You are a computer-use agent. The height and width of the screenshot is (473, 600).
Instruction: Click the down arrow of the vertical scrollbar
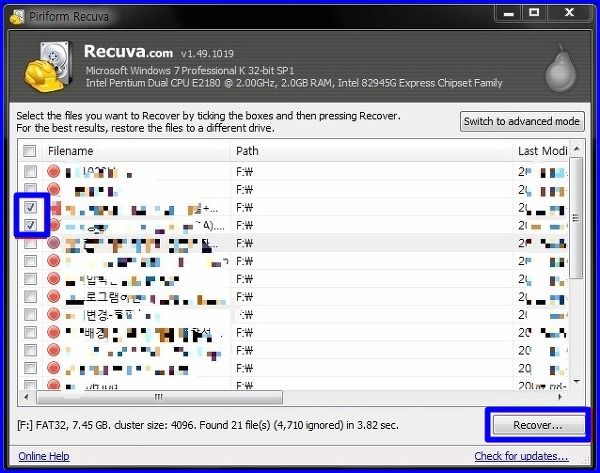577,382
